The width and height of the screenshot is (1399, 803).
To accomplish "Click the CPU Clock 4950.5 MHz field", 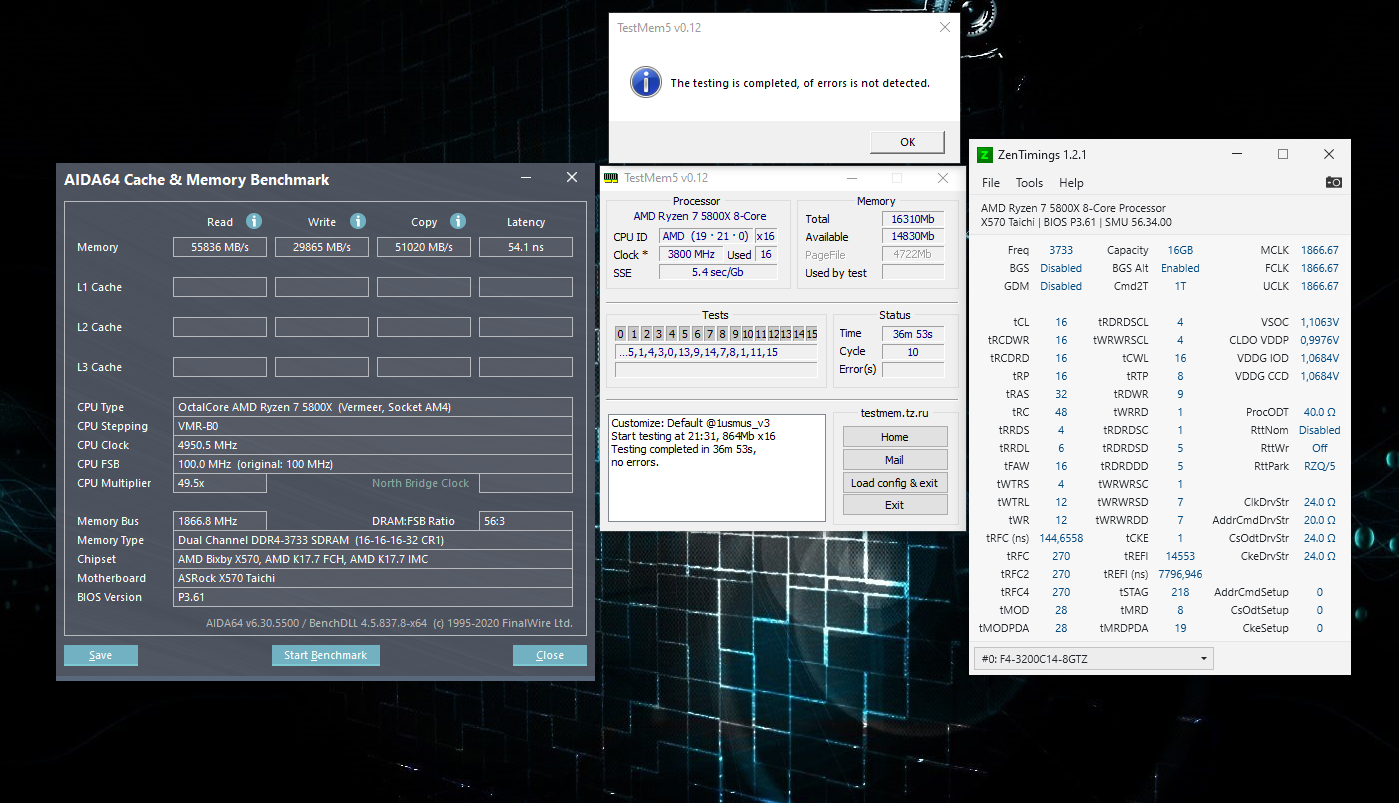I will click(373, 445).
